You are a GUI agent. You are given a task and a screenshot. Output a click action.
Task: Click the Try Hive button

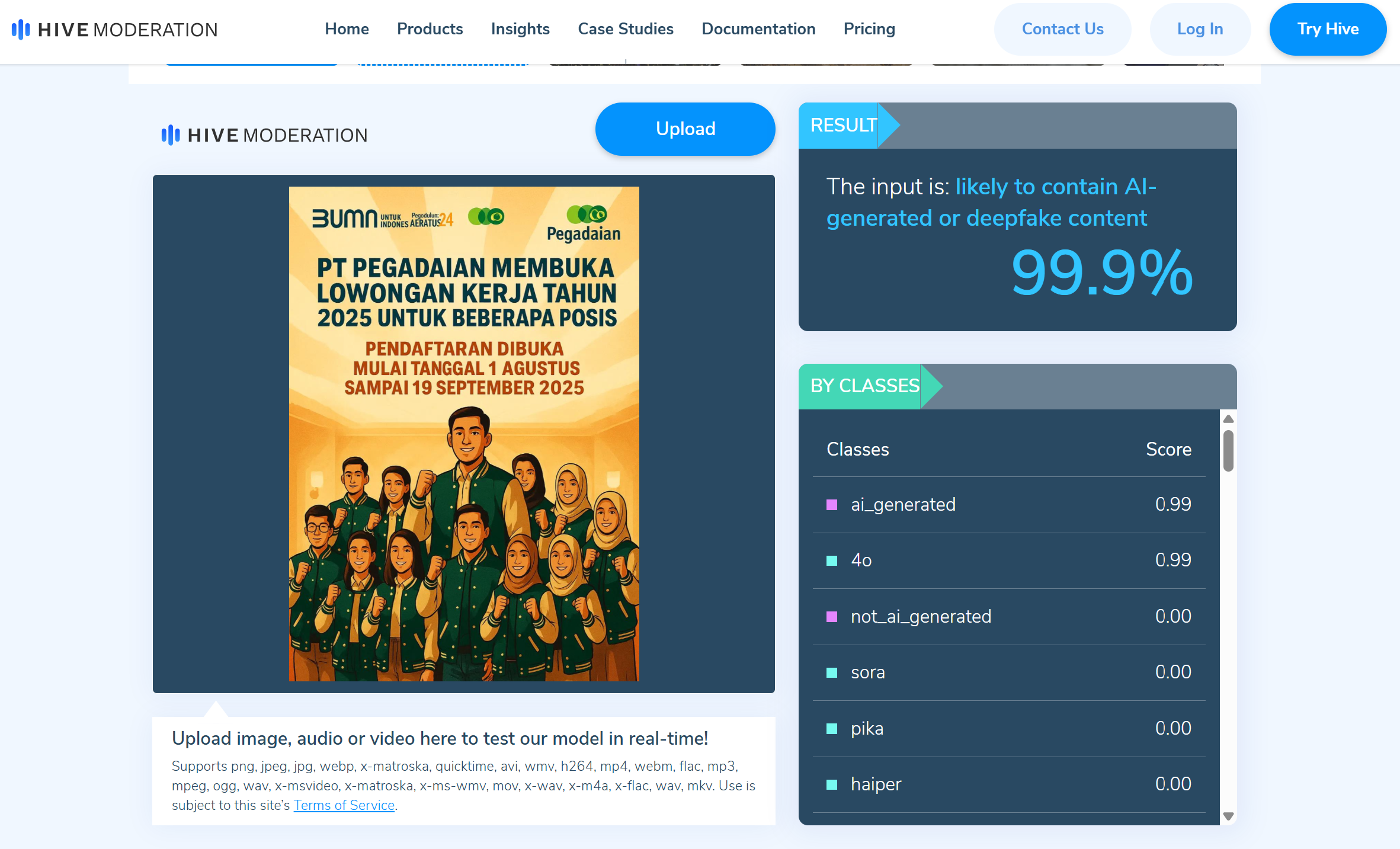[1328, 29]
